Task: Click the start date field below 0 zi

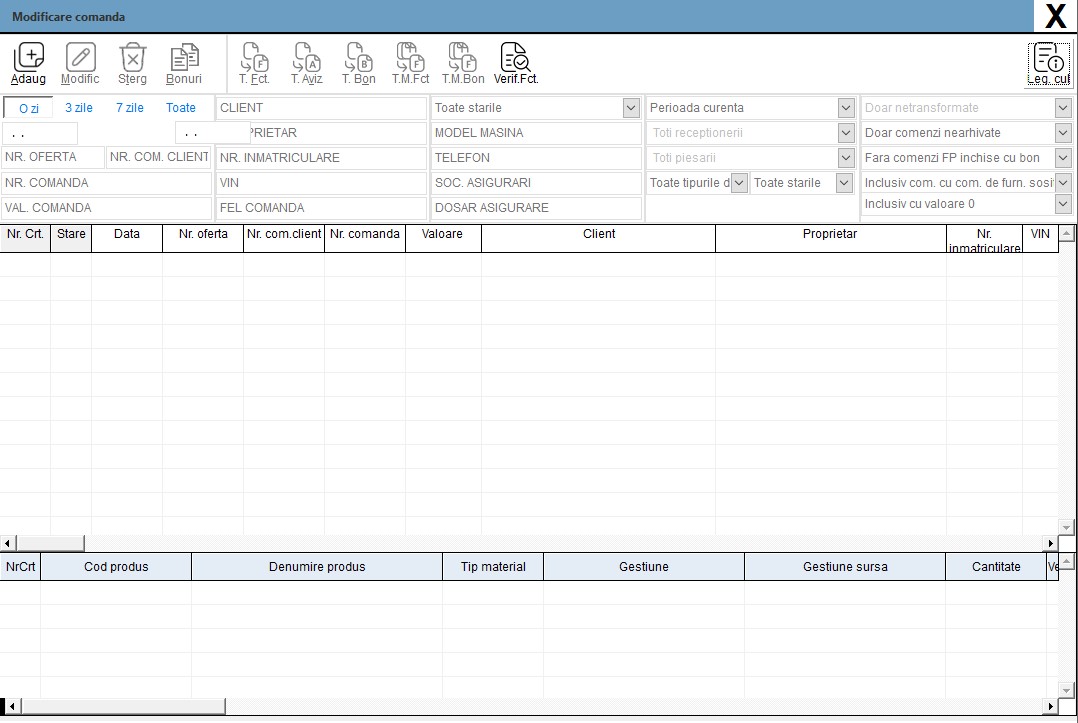Action: [x=40, y=133]
